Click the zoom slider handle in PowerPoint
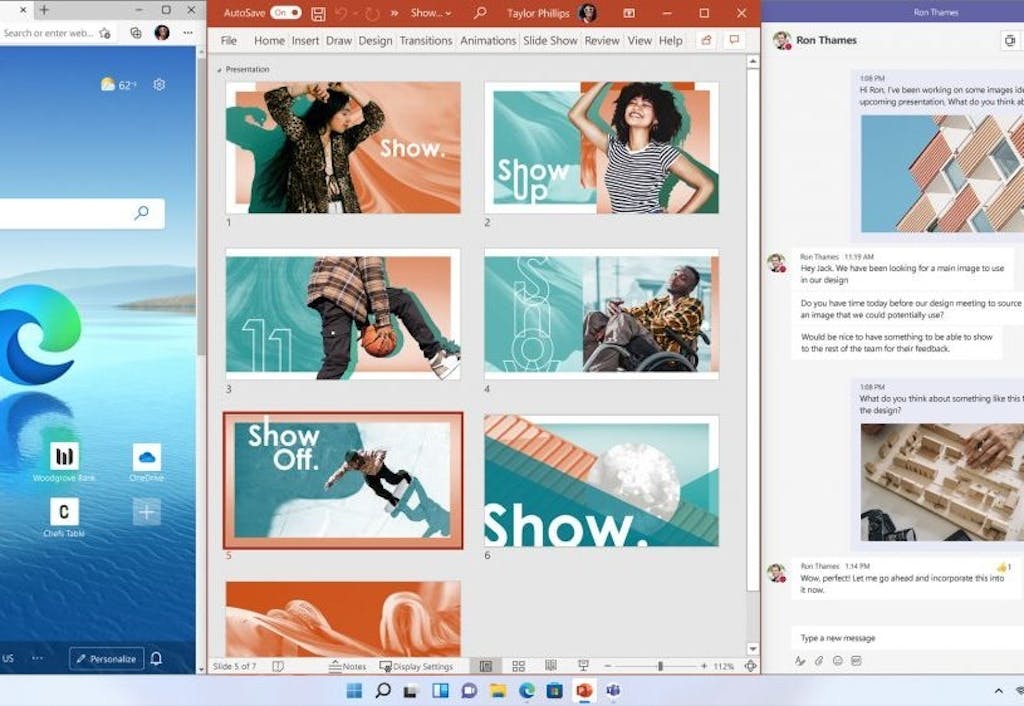 pyautogui.click(x=659, y=666)
